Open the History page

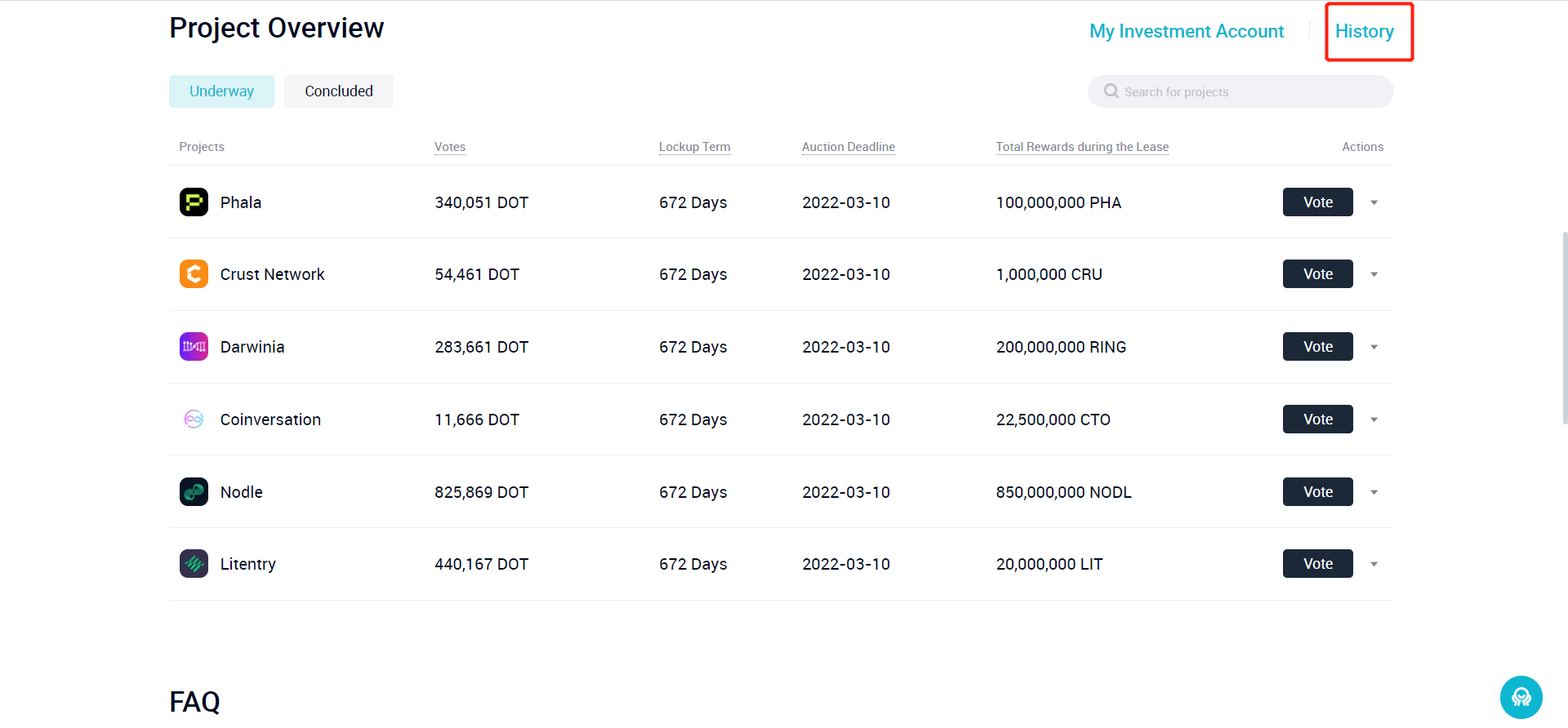1365,31
